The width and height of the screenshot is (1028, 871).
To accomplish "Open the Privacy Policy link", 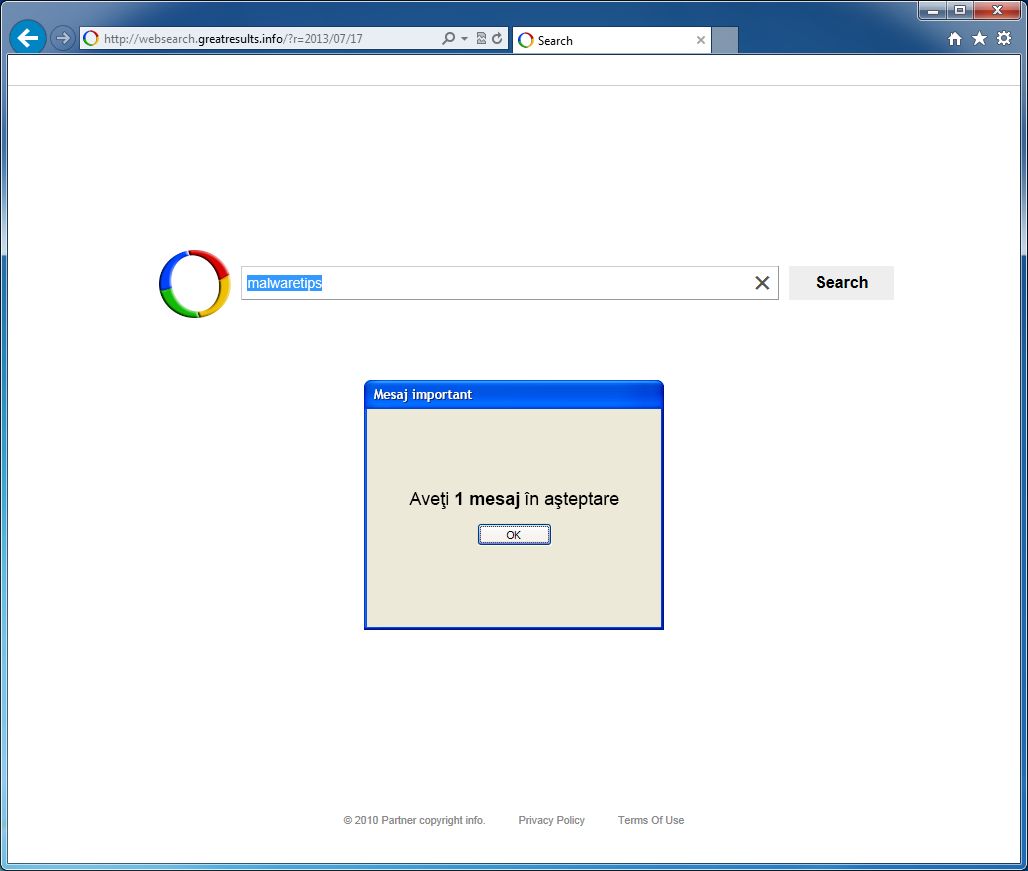I will coord(551,820).
